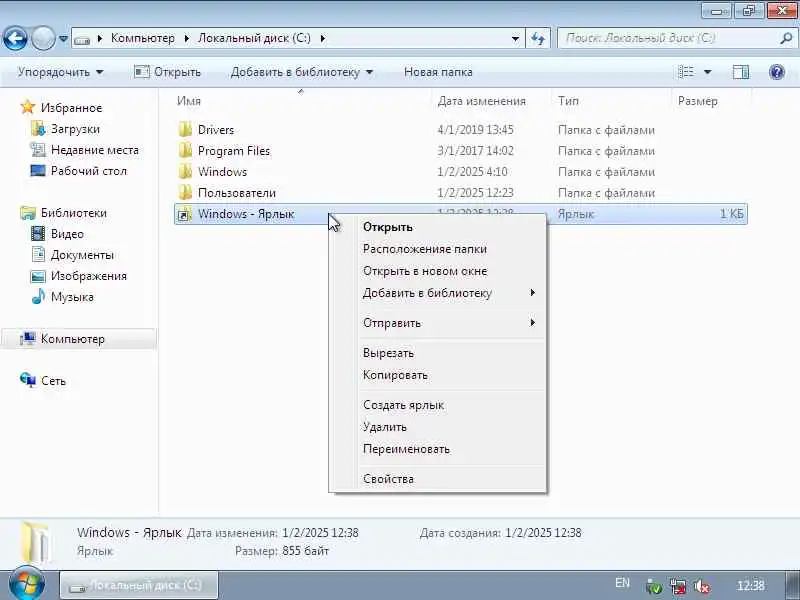800x600 pixels.
Task: Click Локальный диск (C:) taskbar button
Action: [x=139, y=585]
